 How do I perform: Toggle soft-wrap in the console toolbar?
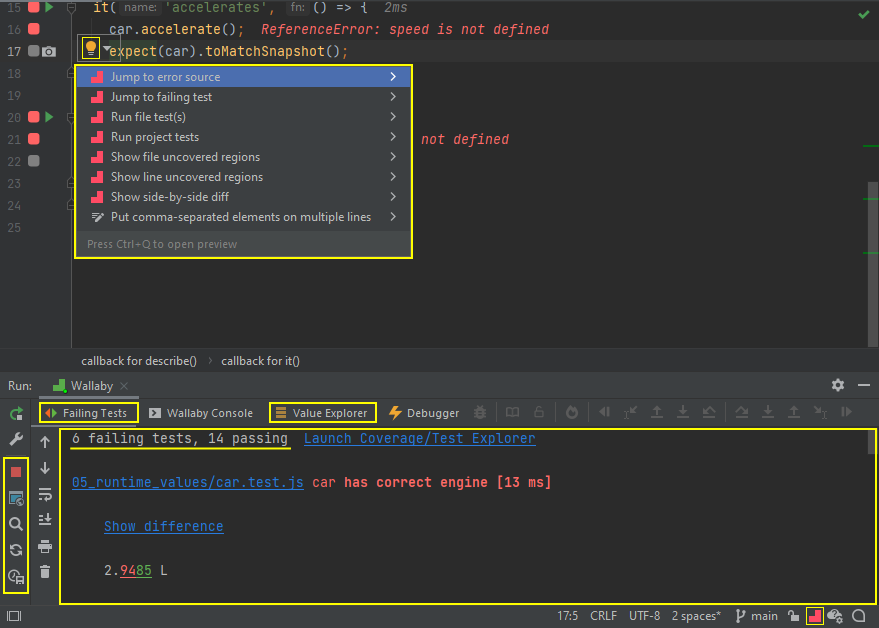[45, 494]
